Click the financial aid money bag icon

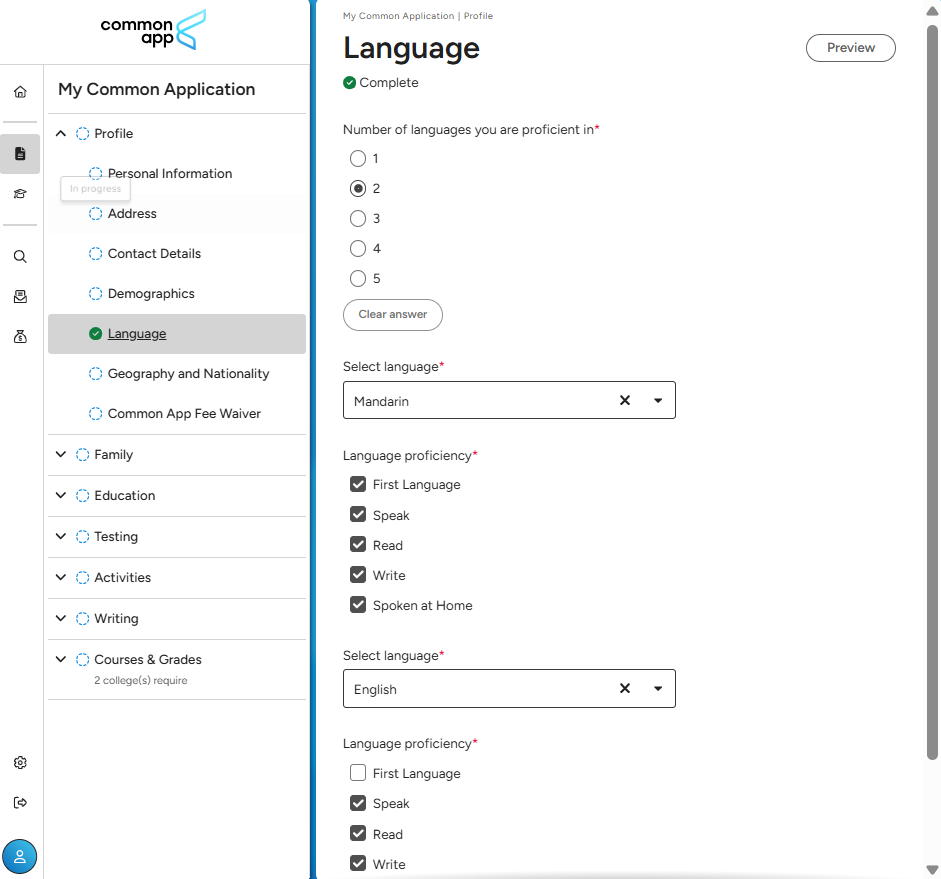click(20, 337)
